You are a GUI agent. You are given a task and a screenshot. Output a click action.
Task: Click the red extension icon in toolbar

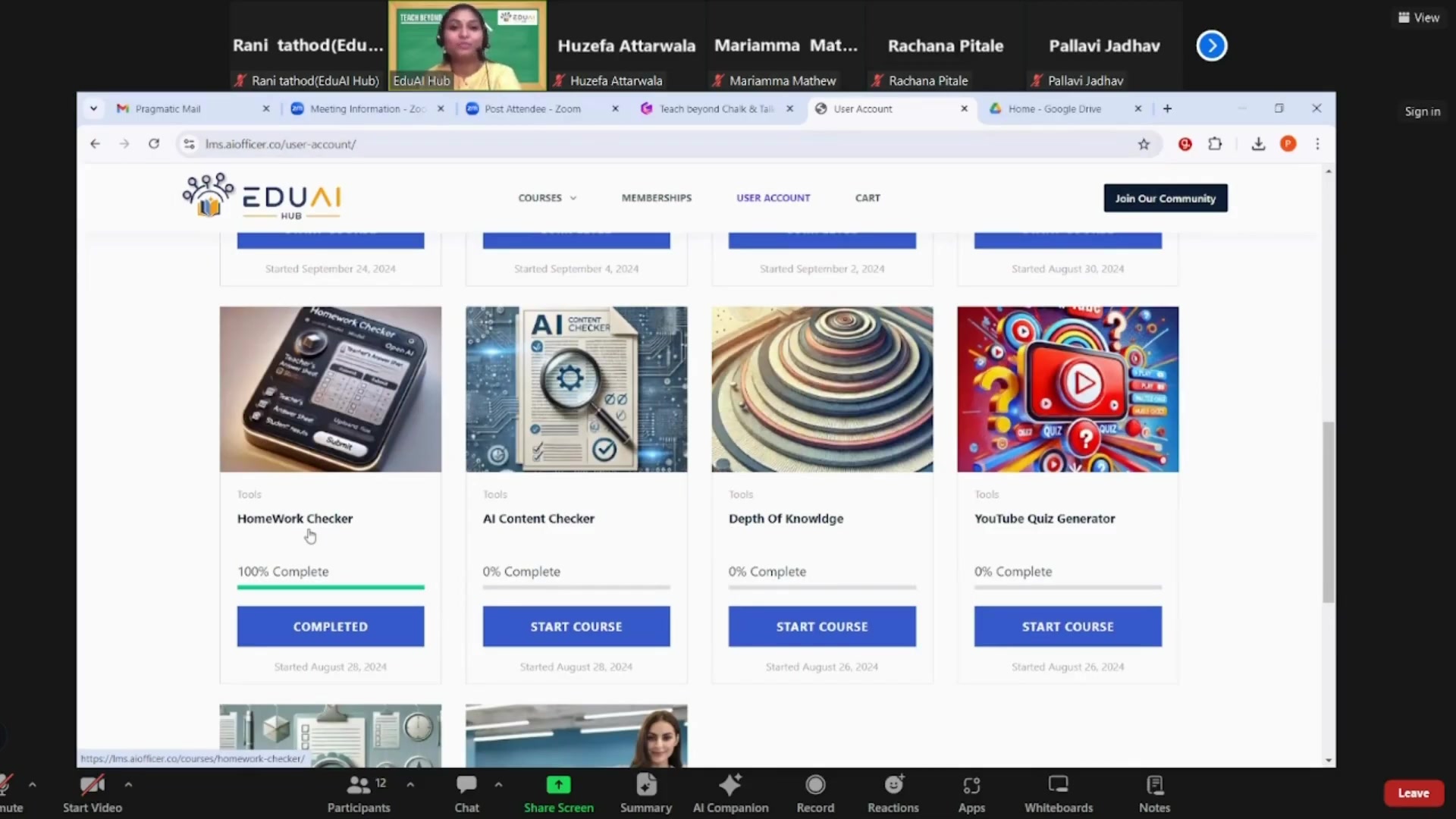coord(1185,144)
